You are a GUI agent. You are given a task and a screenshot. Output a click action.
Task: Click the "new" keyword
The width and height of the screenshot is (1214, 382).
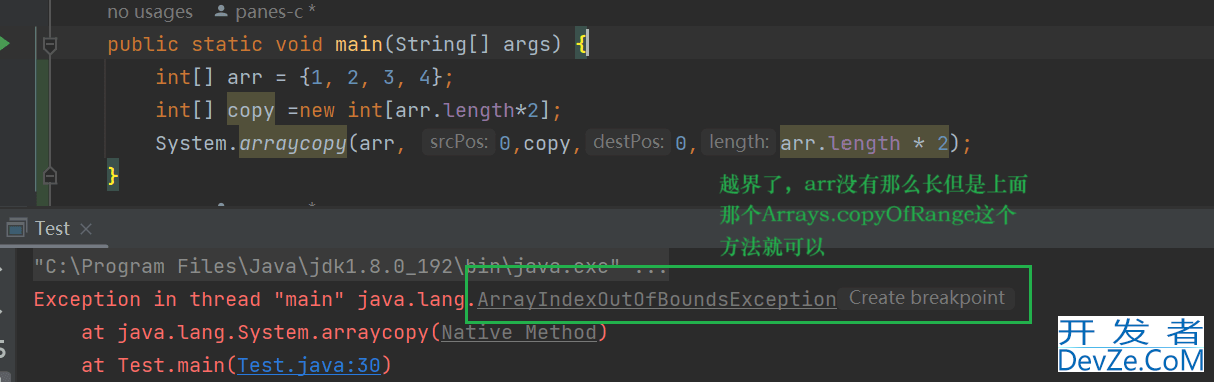pyautogui.click(x=317, y=110)
